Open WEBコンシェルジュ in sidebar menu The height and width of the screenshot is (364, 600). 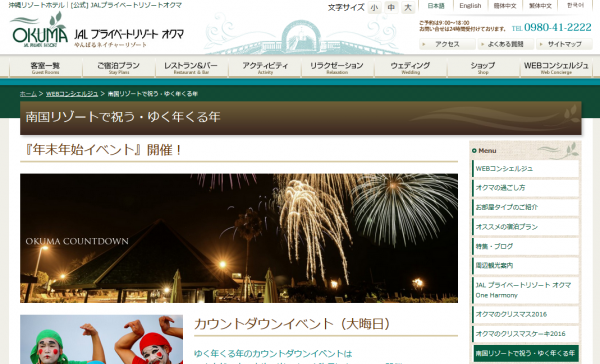pos(525,169)
